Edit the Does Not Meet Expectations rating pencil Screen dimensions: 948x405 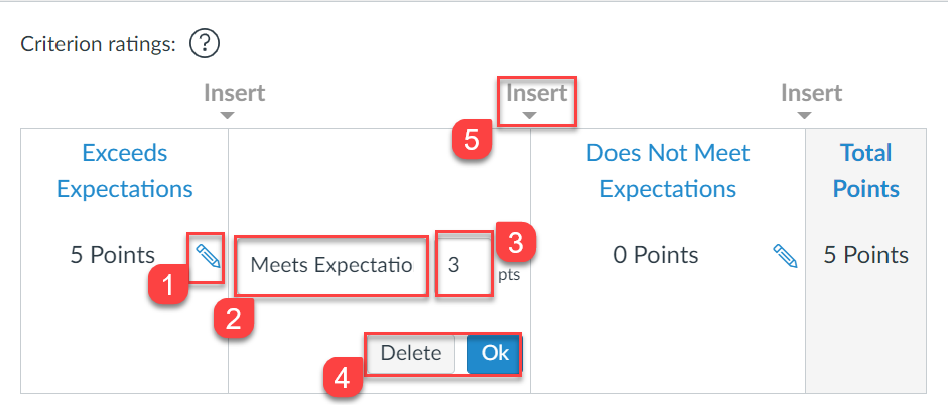pos(785,256)
